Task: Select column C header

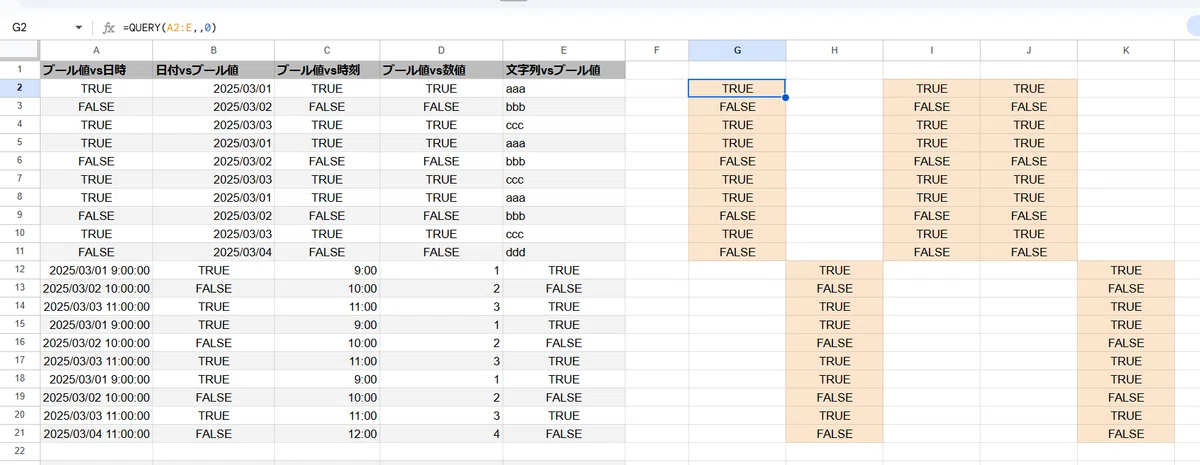Action: coord(327,50)
